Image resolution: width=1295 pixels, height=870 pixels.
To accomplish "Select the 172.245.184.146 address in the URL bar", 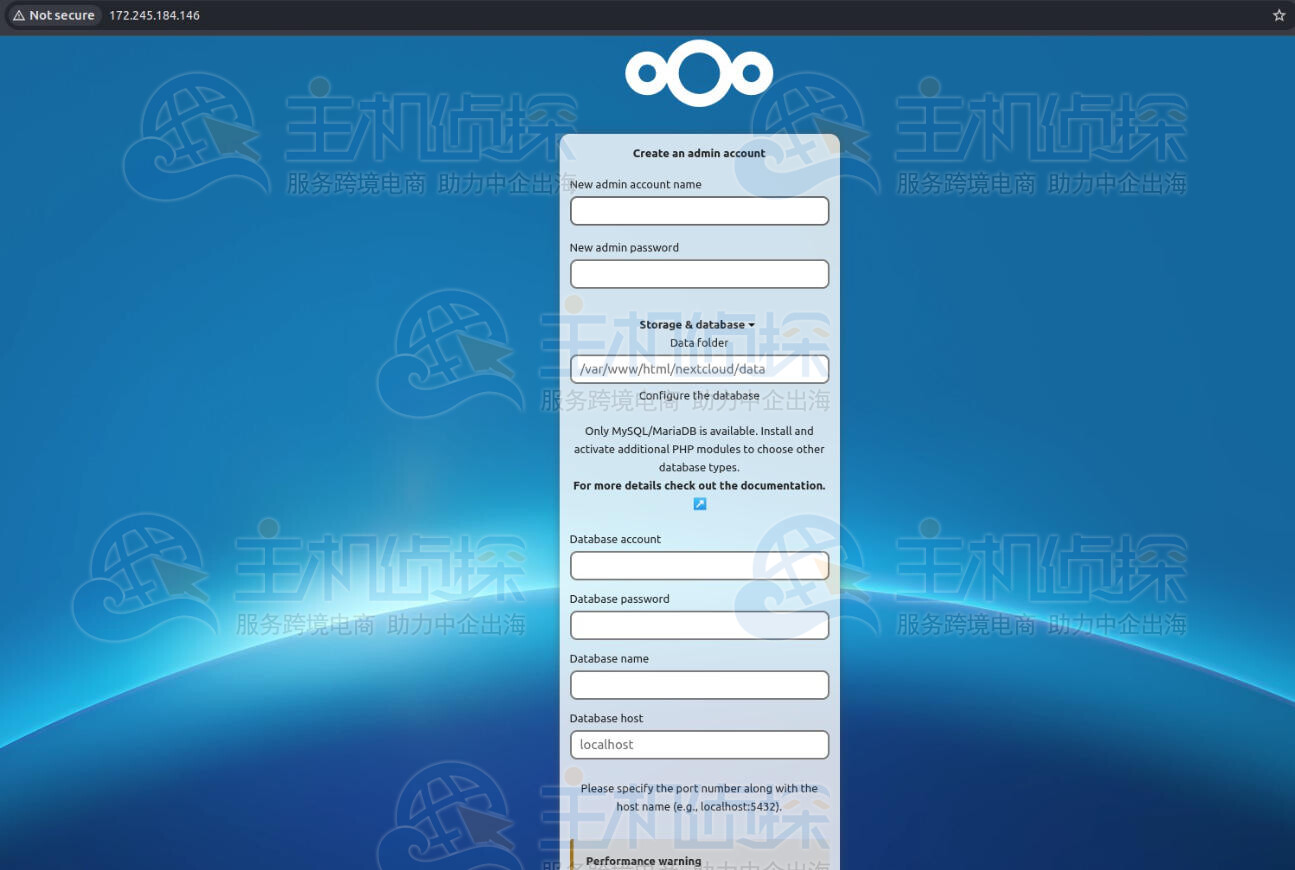I will 154,15.
